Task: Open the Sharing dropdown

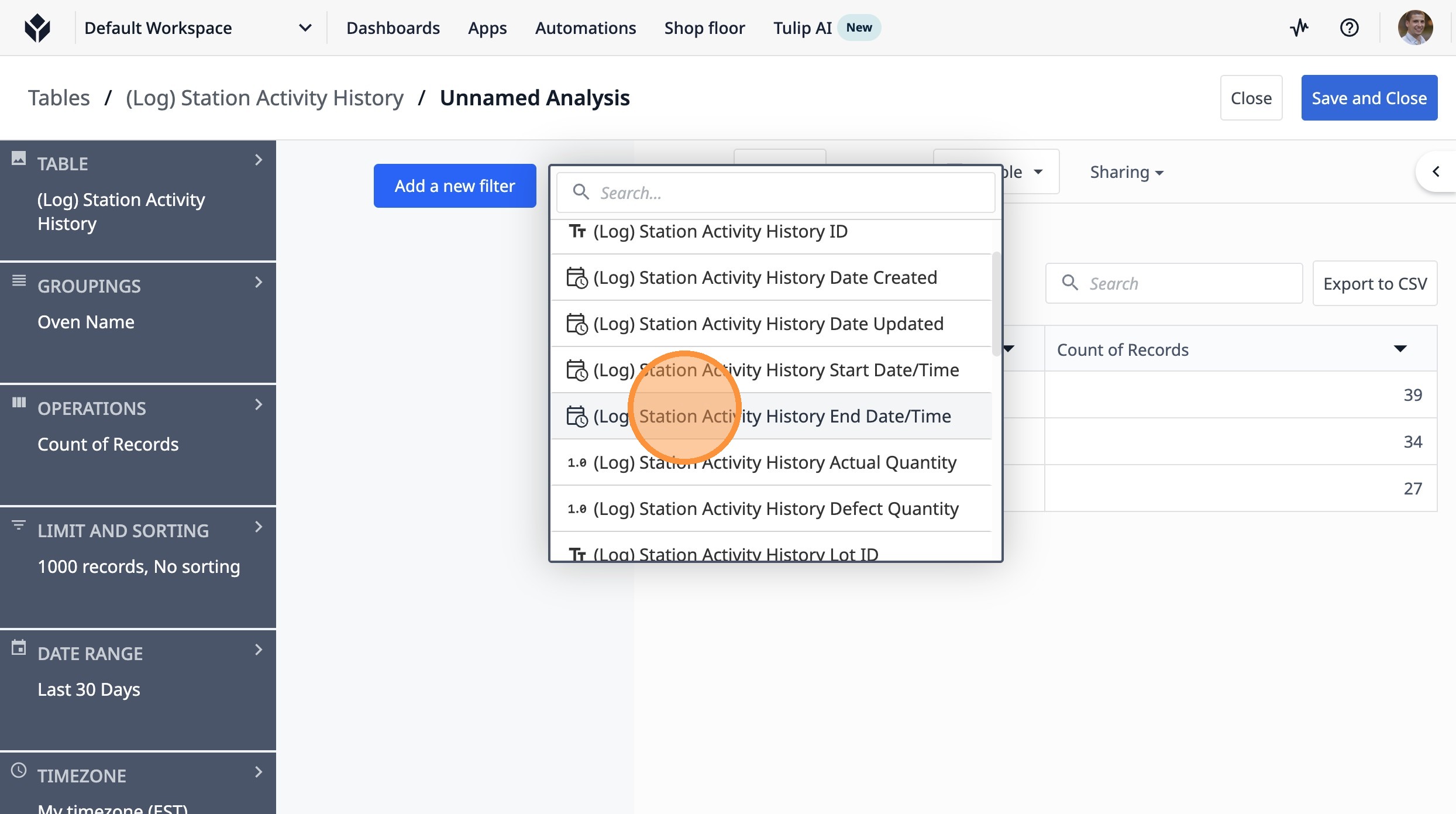Action: 1126,172
